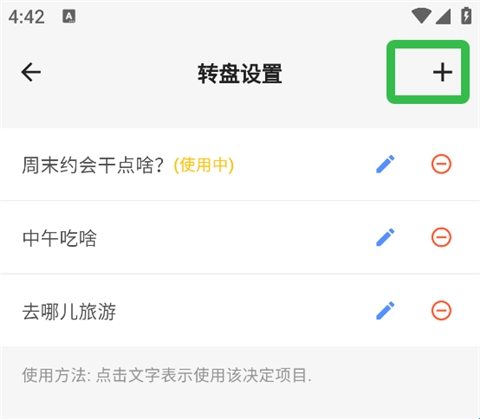Edit the 周末约会干点啥 wheel

pos(385,164)
